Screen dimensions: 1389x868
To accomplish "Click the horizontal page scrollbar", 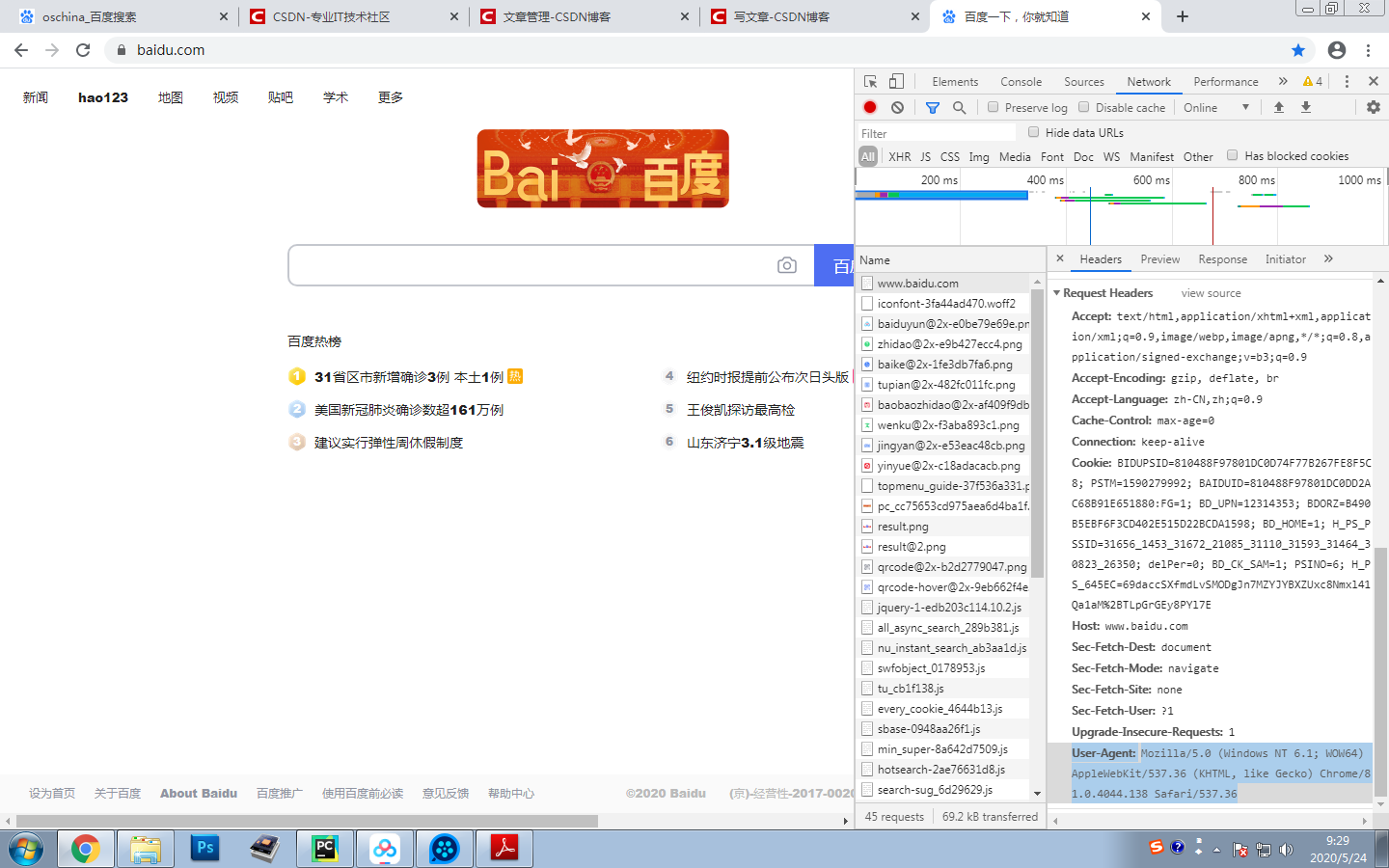I will [x=307, y=821].
